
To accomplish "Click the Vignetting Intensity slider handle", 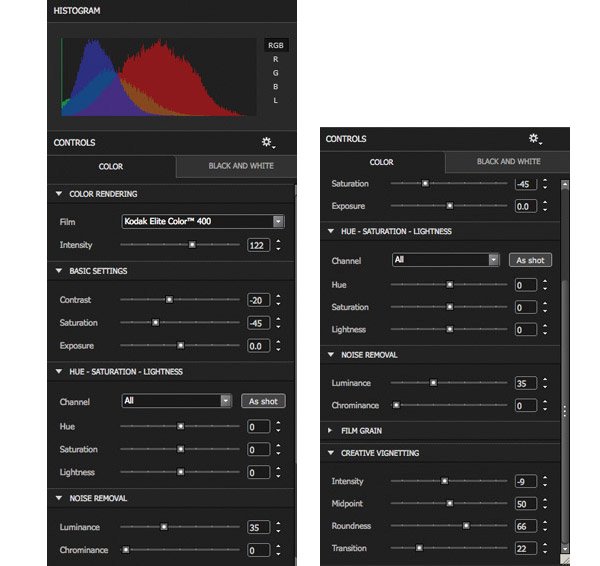I will (444, 481).
